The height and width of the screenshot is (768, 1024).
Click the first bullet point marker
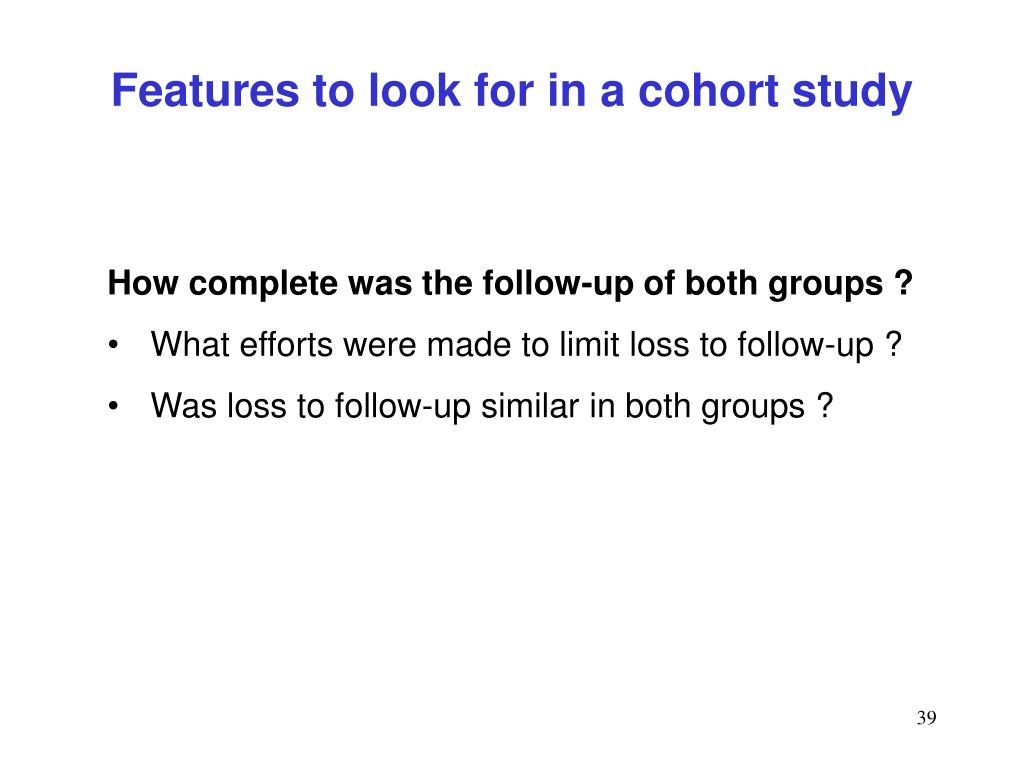[114, 345]
